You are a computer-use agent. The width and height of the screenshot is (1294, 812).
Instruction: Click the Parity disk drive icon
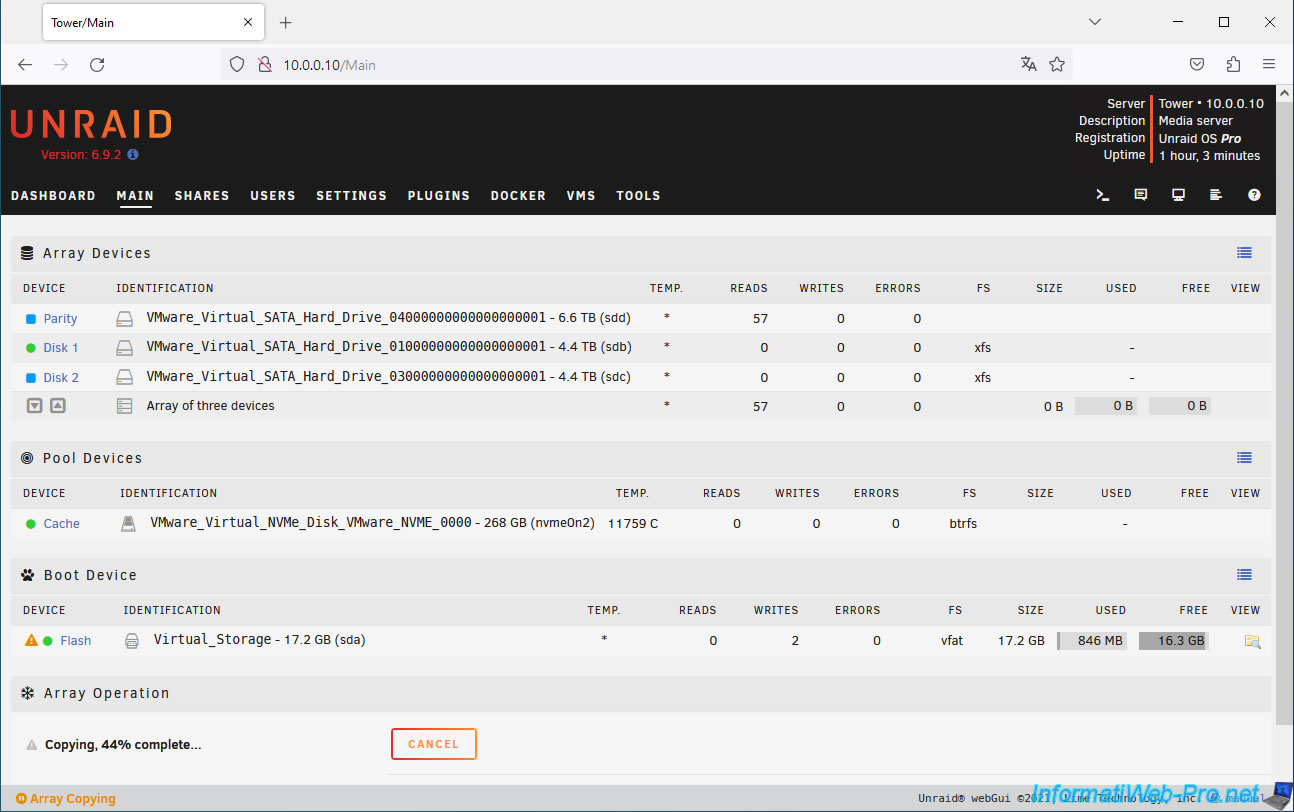(125, 319)
